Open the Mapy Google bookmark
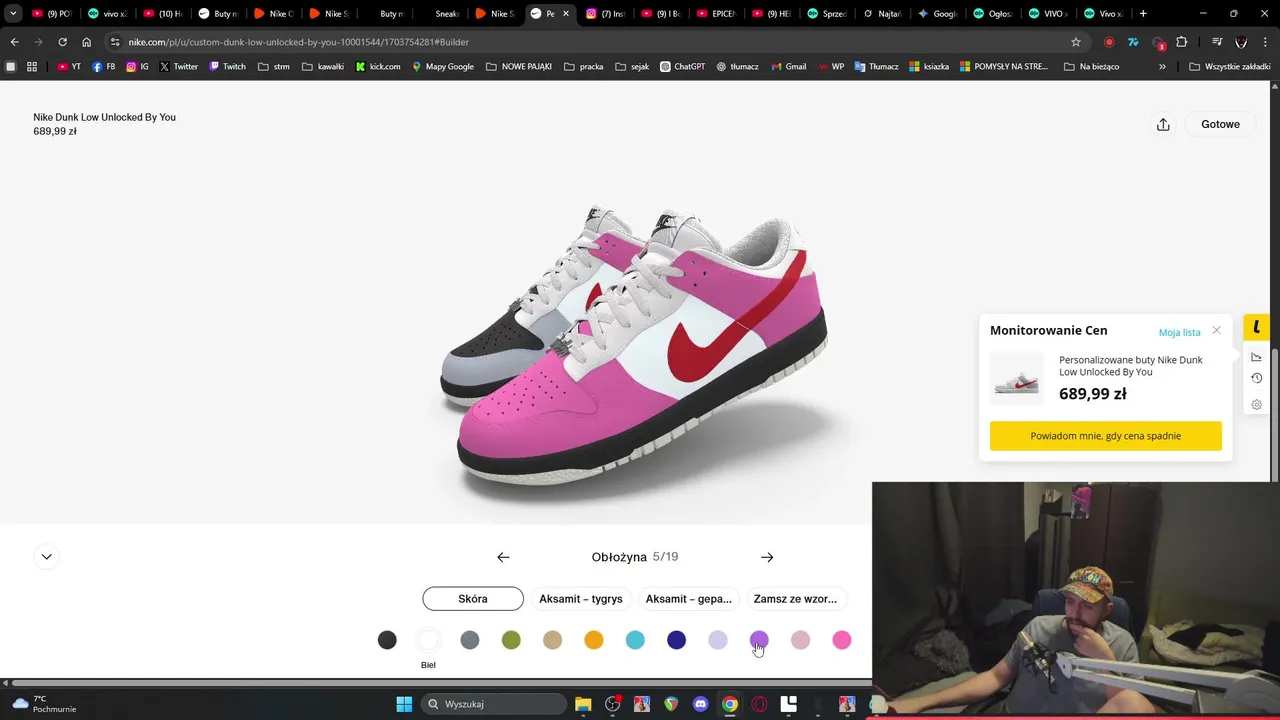 tap(443, 67)
